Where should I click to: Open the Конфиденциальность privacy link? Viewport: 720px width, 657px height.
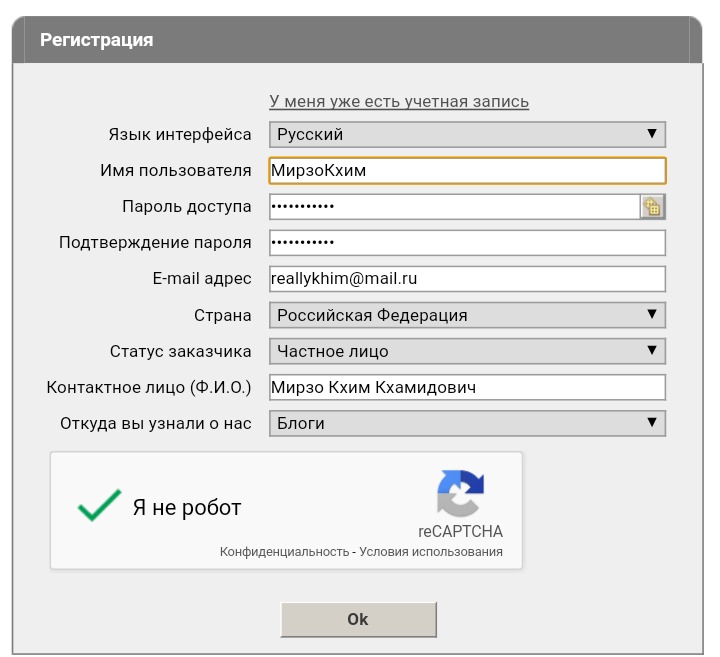pos(284,552)
